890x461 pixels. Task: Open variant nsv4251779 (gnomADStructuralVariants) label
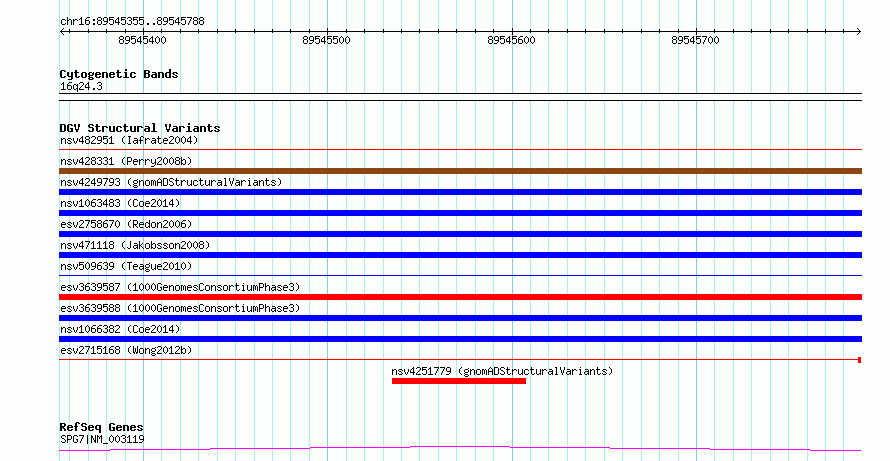pos(502,371)
